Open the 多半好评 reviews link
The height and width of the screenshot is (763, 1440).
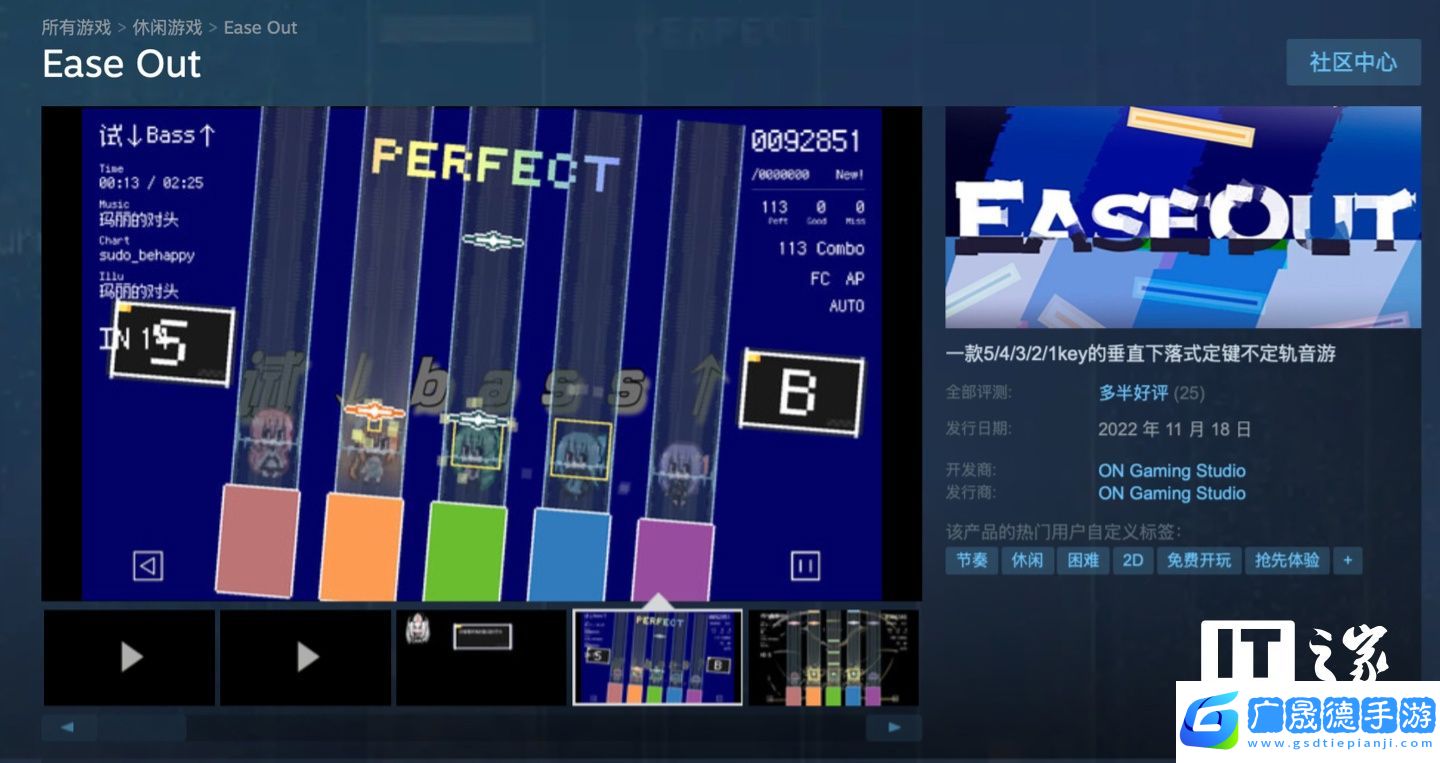[x=1133, y=393]
